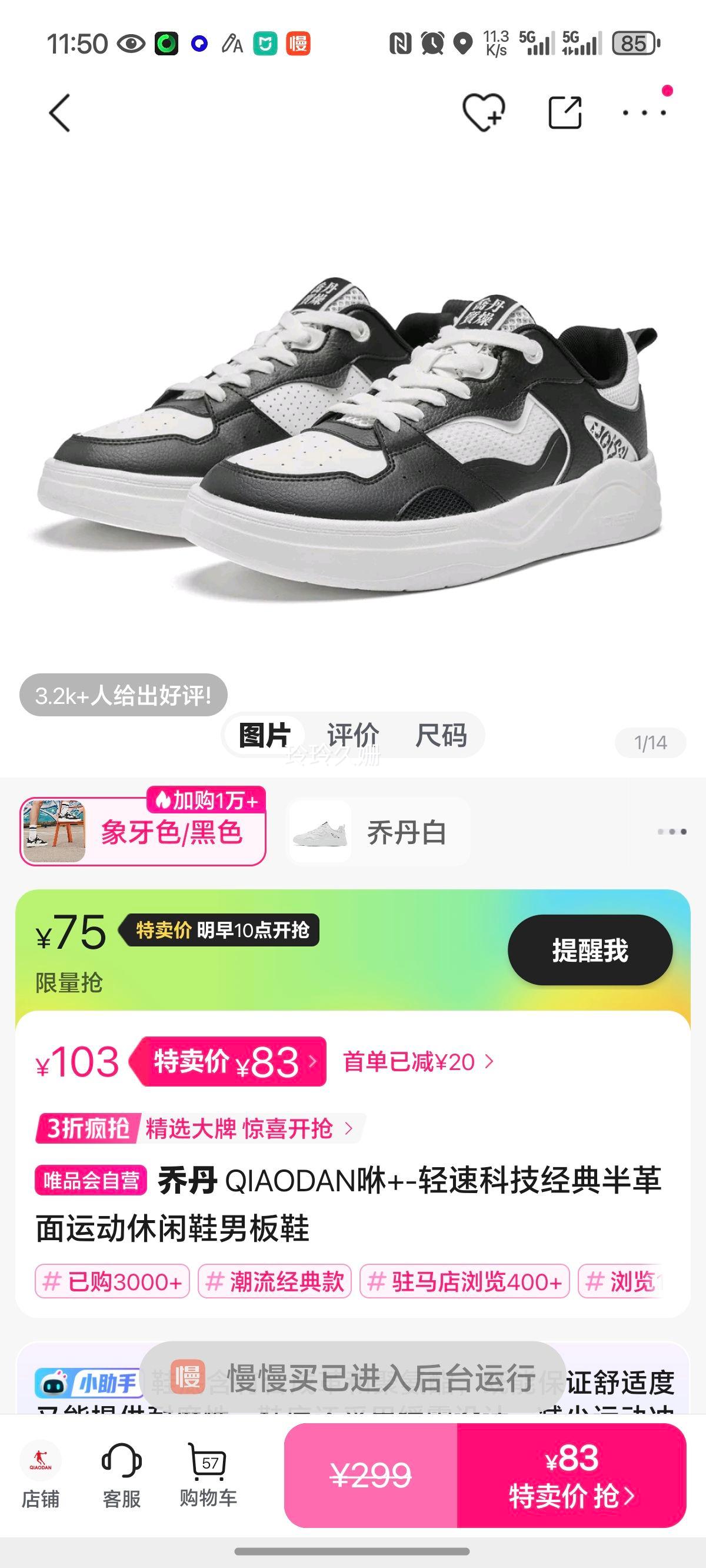This screenshot has height=1568, width=706.
Task: Open the three-dot more options menu
Action: [x=645, y=112]
